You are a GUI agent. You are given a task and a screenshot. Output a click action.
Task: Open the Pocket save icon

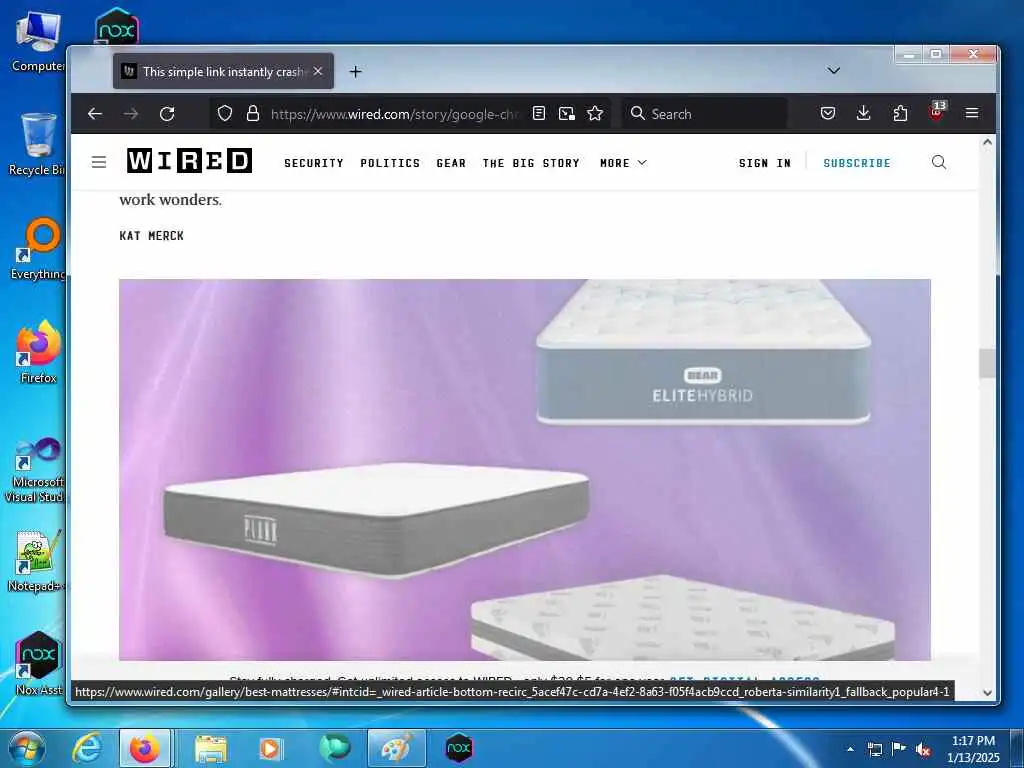[x=827, y=114]
